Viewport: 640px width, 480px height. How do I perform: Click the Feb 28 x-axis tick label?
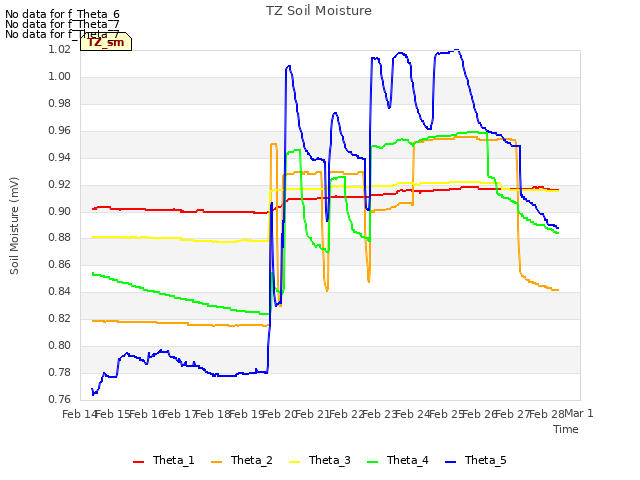coord(546,414)
